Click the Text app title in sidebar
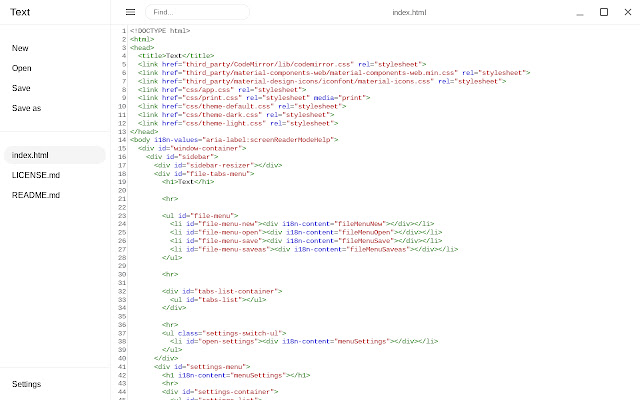This screenshot has width=640, height=400. point(20,12)
